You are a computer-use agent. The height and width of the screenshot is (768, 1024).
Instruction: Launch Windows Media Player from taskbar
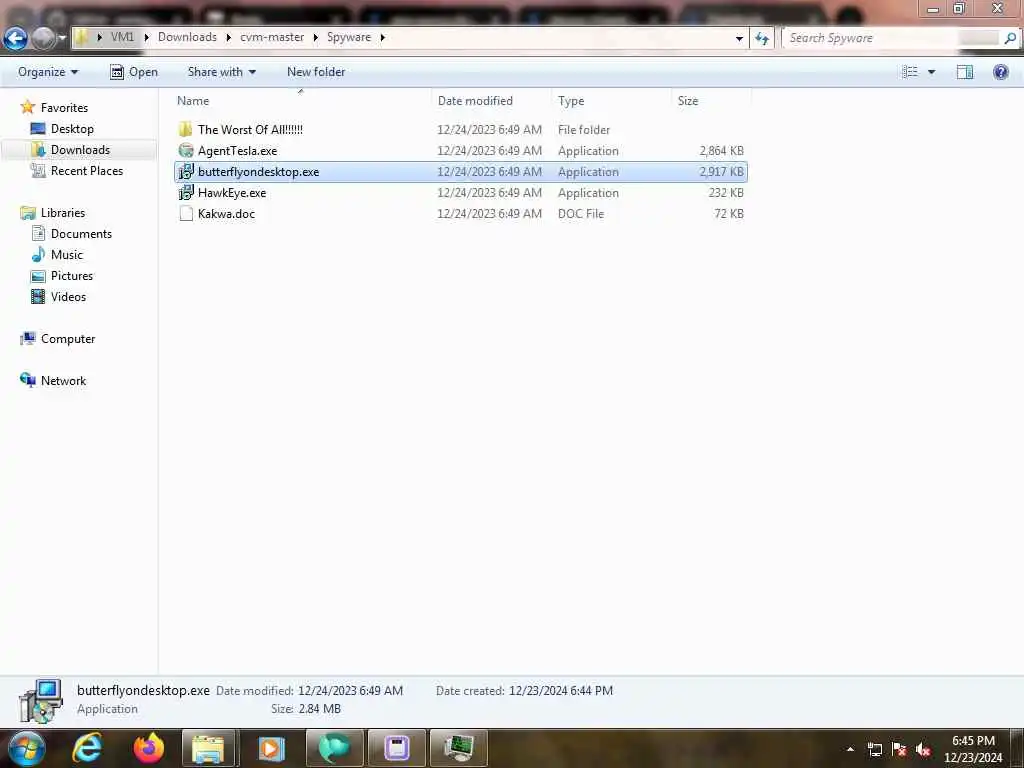pyautogui.click(x=271, y=748)
